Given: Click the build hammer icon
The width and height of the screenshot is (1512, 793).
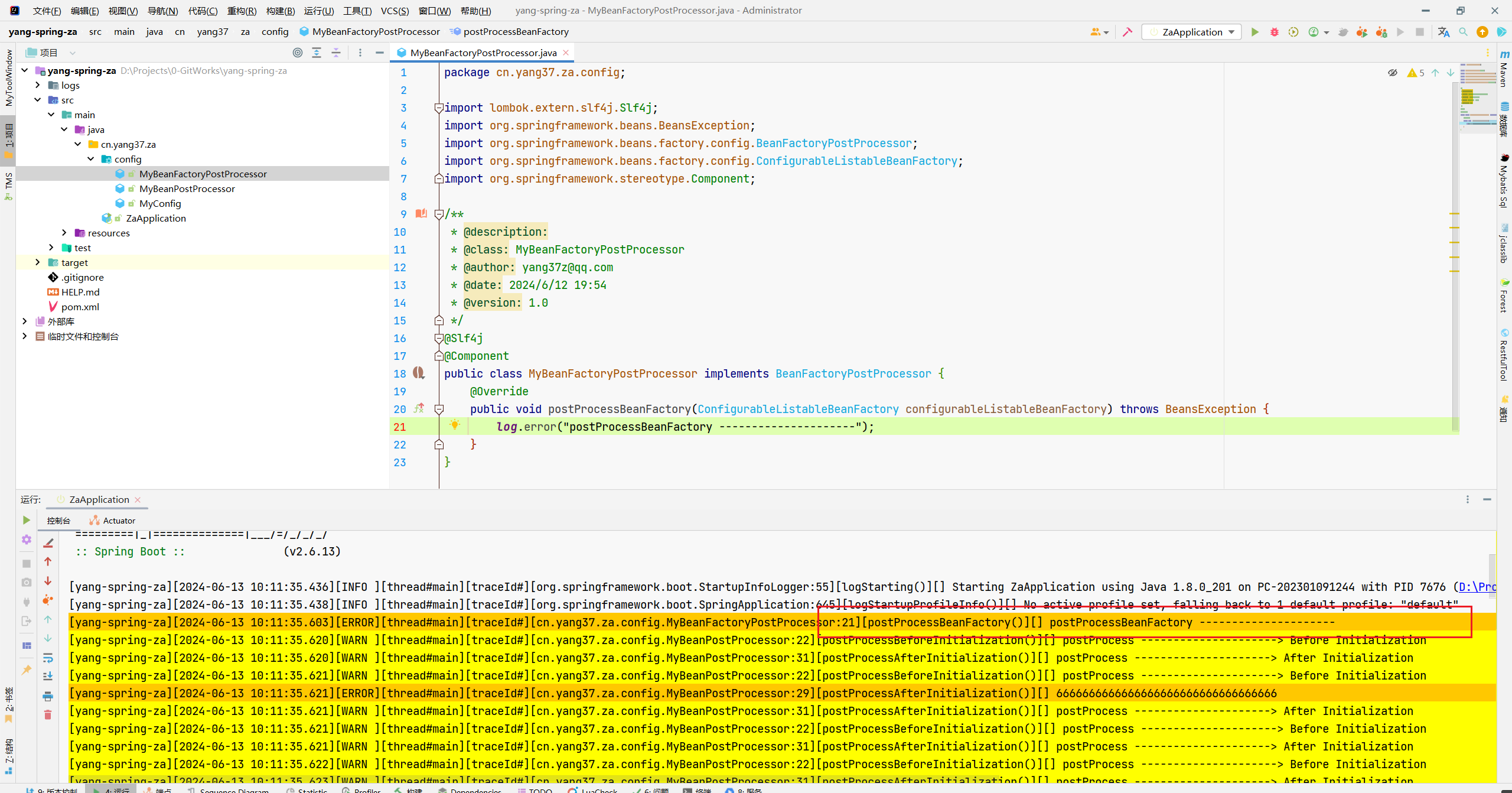Looking at the screenshot, I should tap(1128, 32).
